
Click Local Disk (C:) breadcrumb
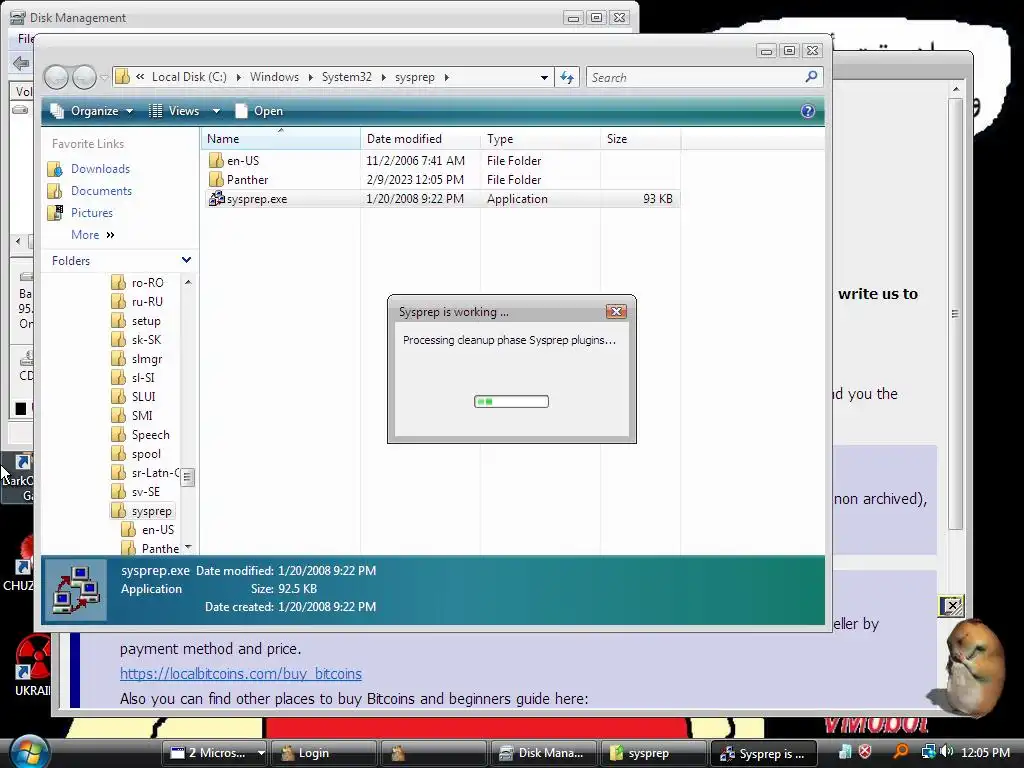(189, 77)
